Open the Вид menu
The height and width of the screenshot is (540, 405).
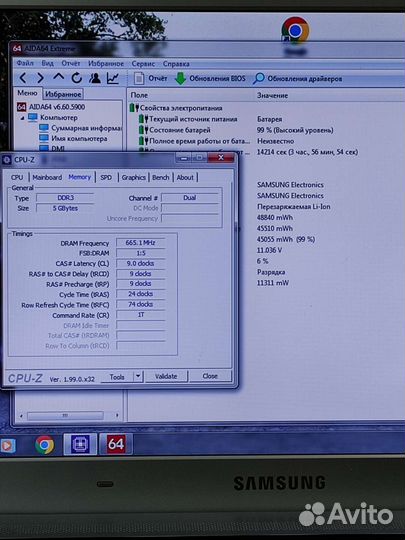pos(48,63)
